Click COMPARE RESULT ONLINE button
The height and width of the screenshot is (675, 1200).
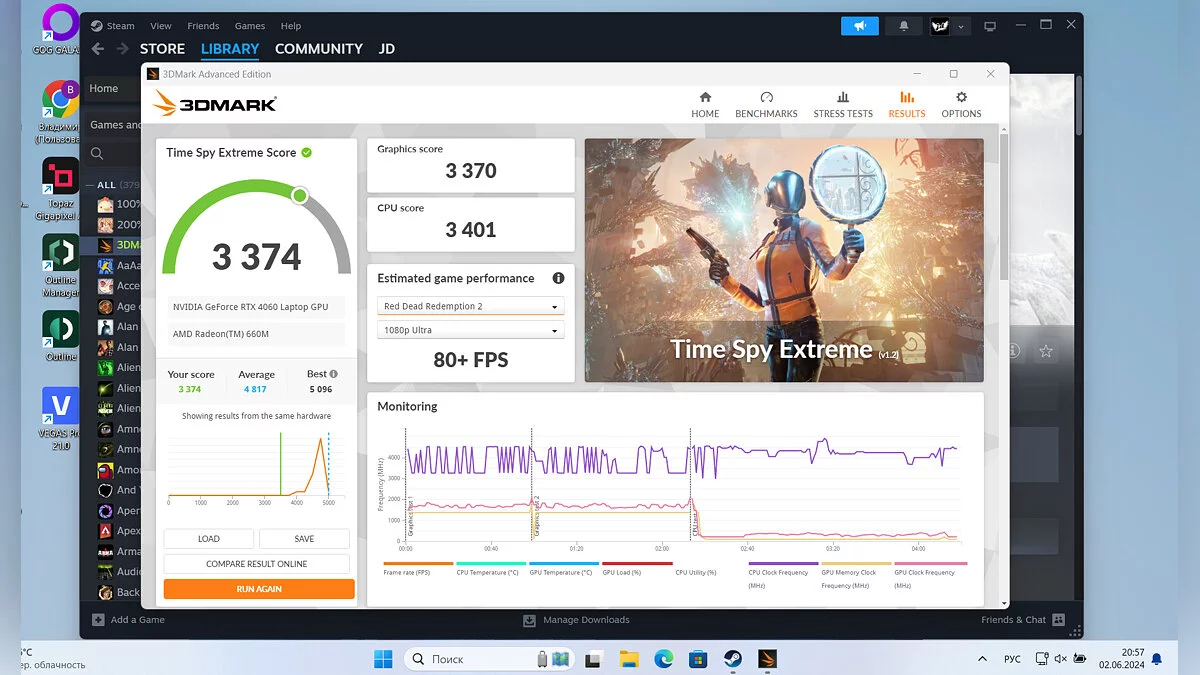(257, 564)
